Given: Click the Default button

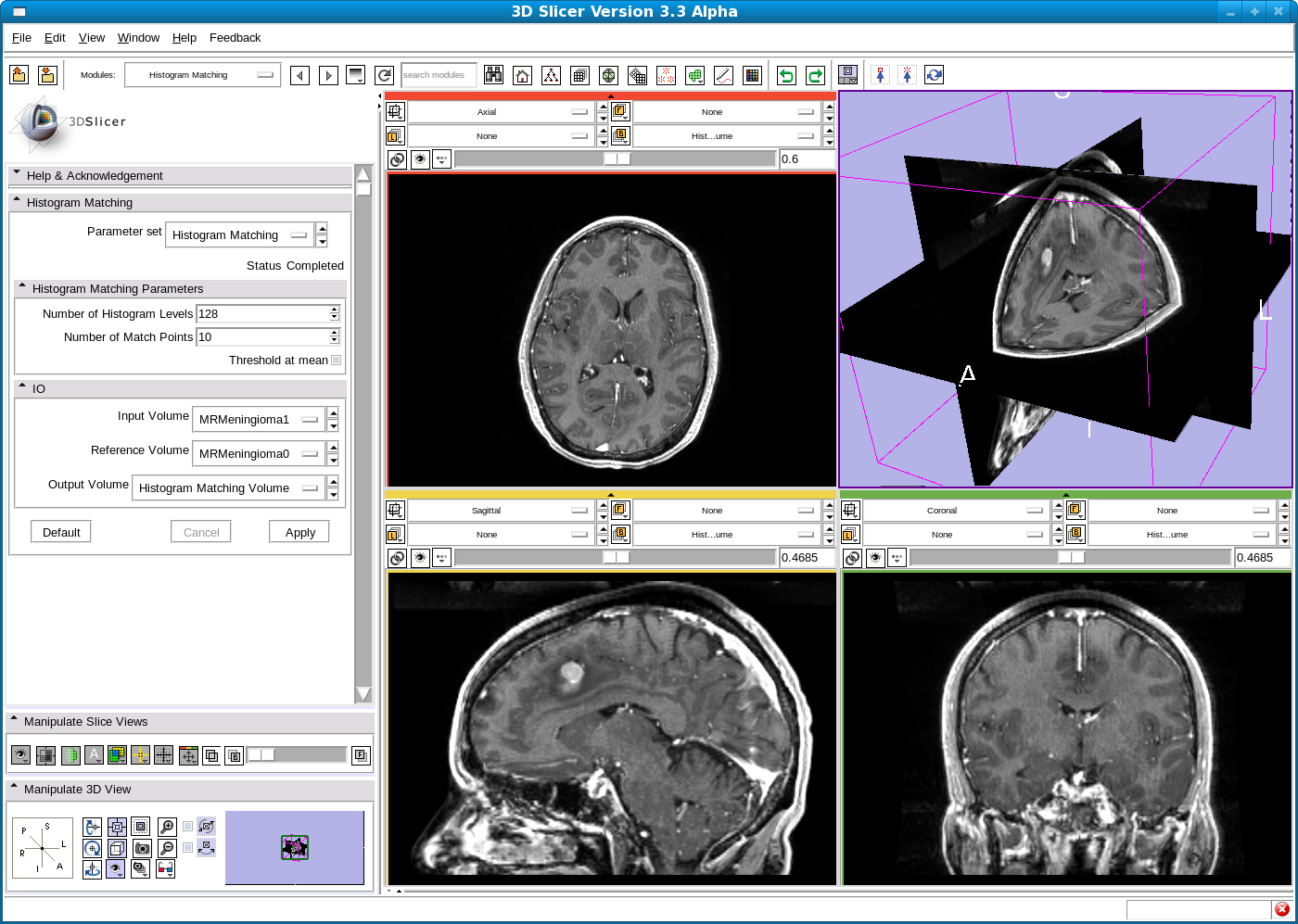Looking at the screenshot, I should (x=61, y=533).
